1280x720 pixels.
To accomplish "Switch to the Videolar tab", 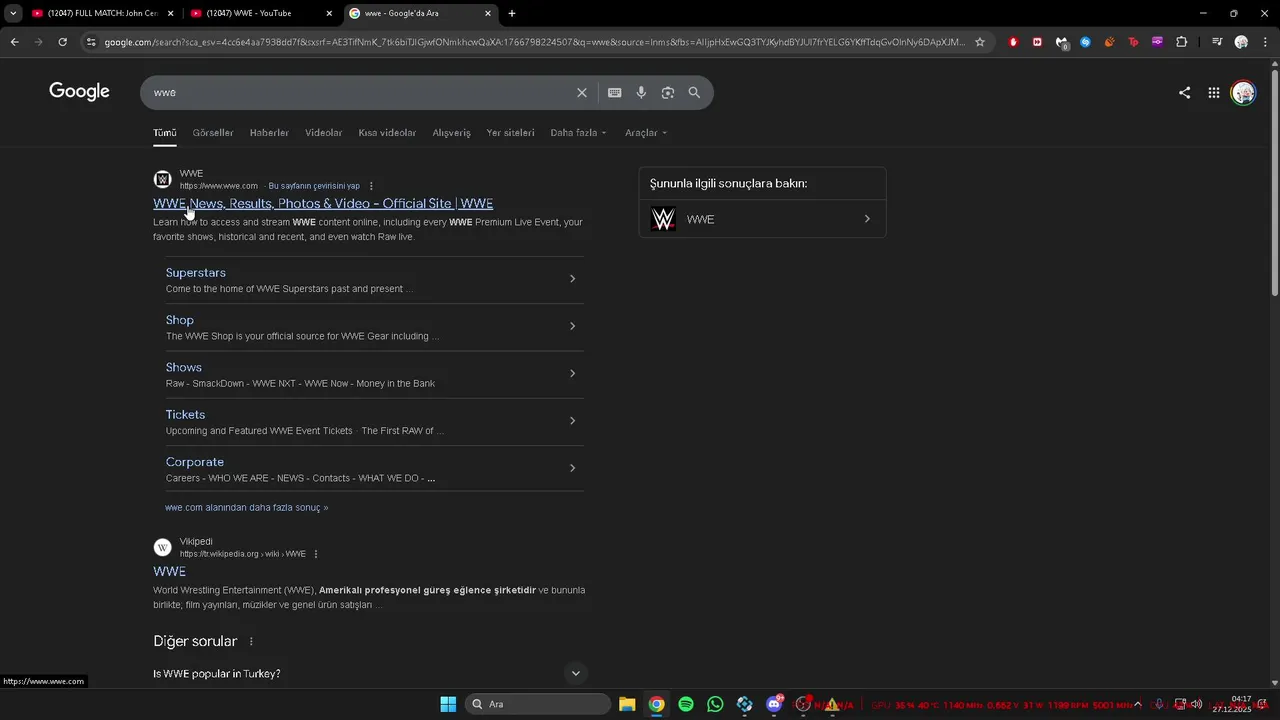I will pos(323,133).
